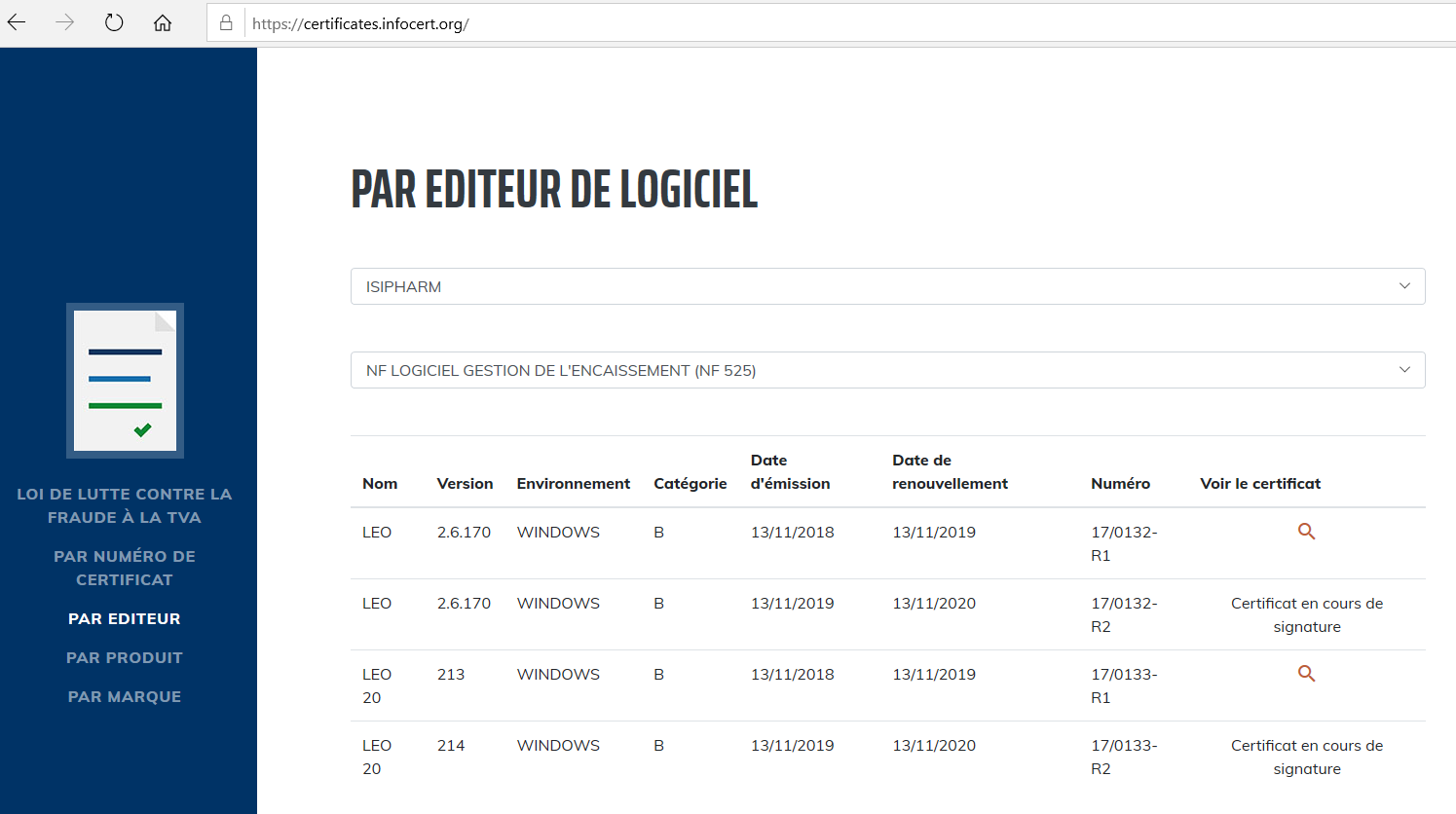Click the Par editeur de logiciel heading
The image size is (1456, 814).
[554, 189]
